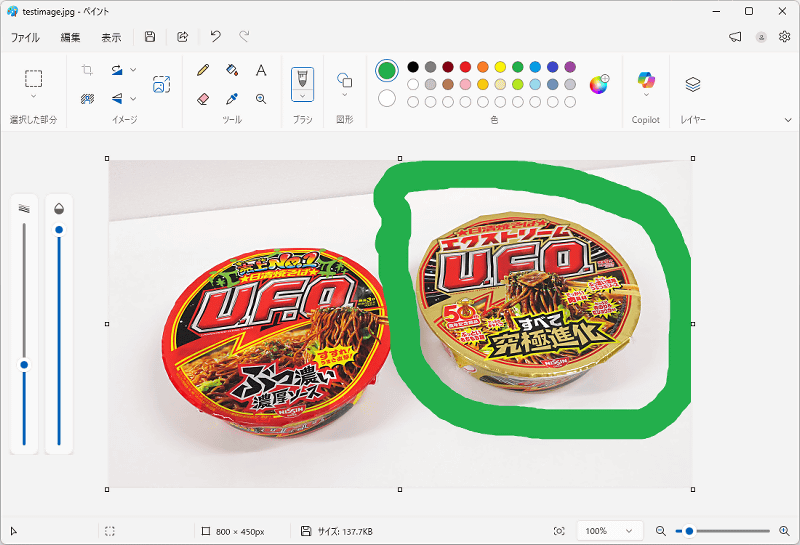The width and height of the screenshot is (800, 545).
Task: Click the zoom in magnifier
Action: 785,531
